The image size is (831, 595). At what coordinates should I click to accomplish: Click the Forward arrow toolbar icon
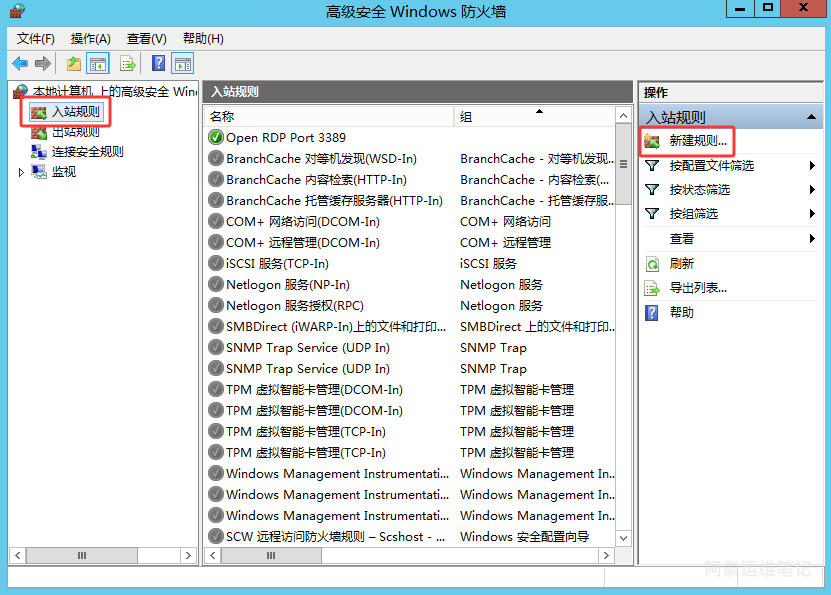pyautogui.click(x=43, y=64)
